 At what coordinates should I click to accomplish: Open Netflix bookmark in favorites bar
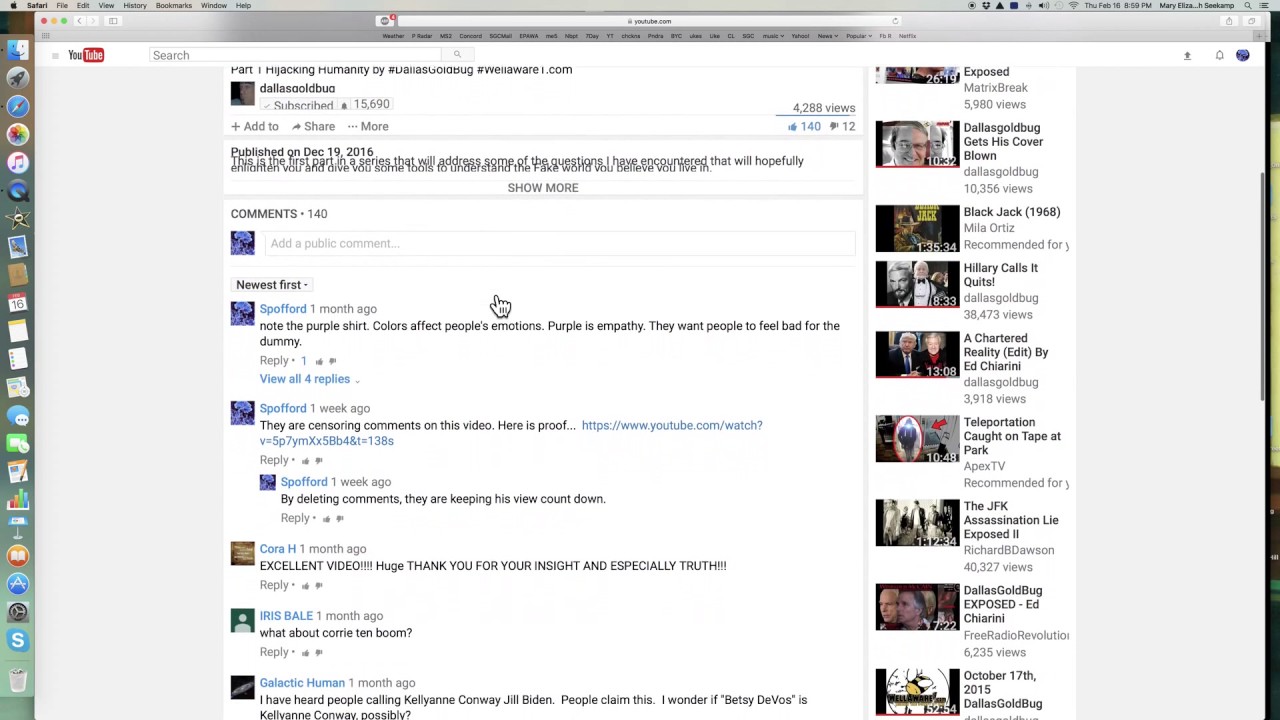[x=907, y=36]
